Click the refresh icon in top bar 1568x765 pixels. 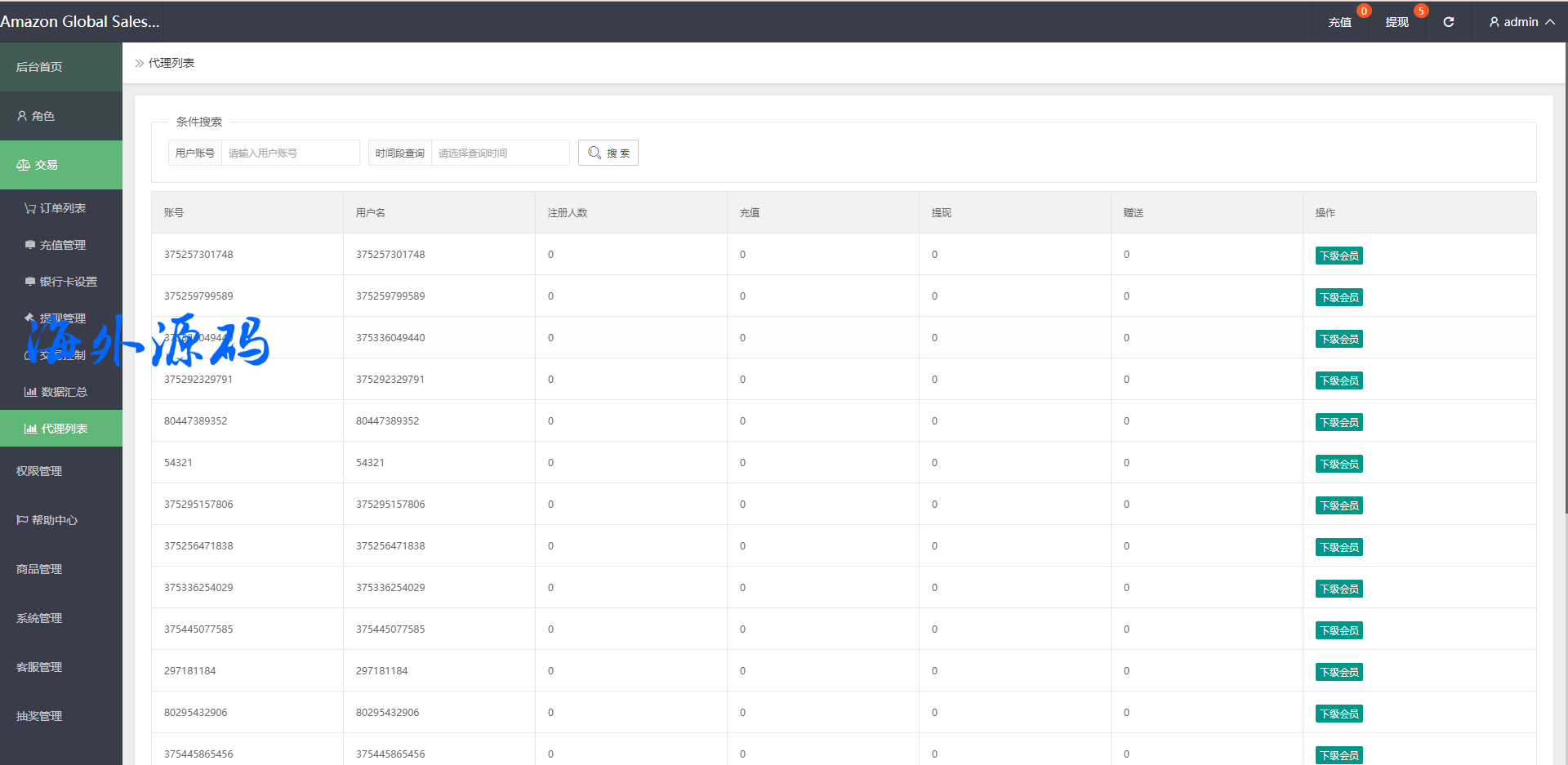tap(1448, 22)
